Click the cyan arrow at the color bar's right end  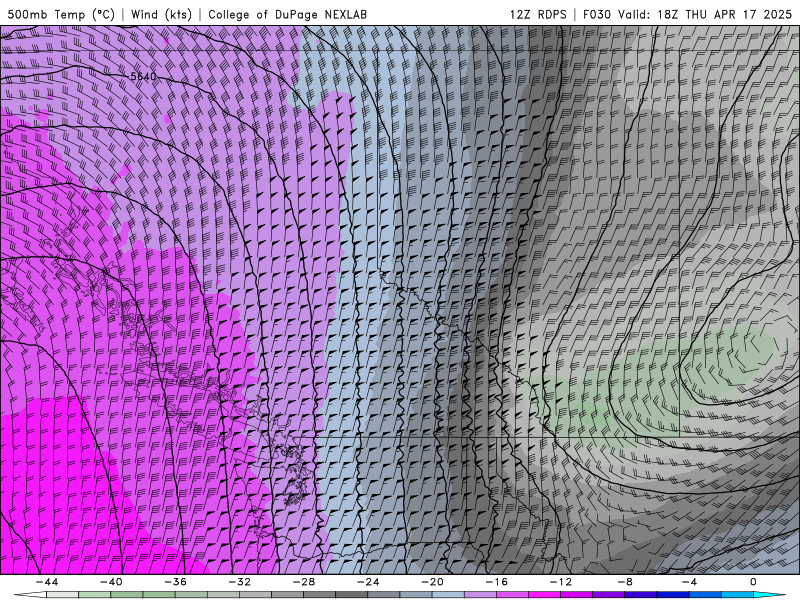[770, 595]
